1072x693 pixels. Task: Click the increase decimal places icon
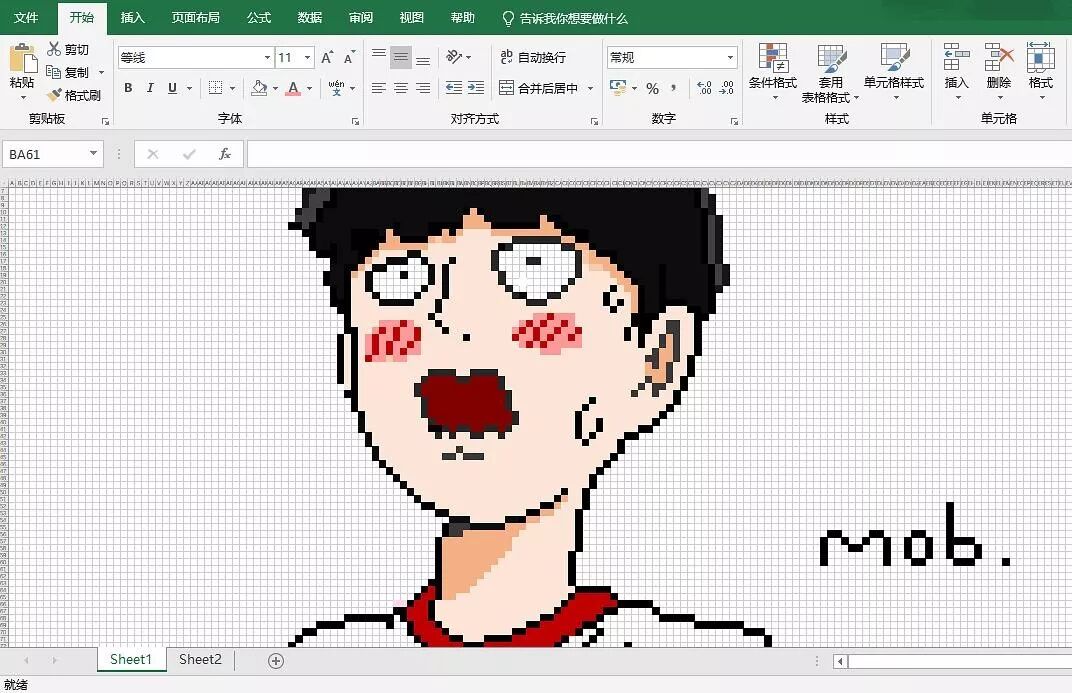pos(704,88)
